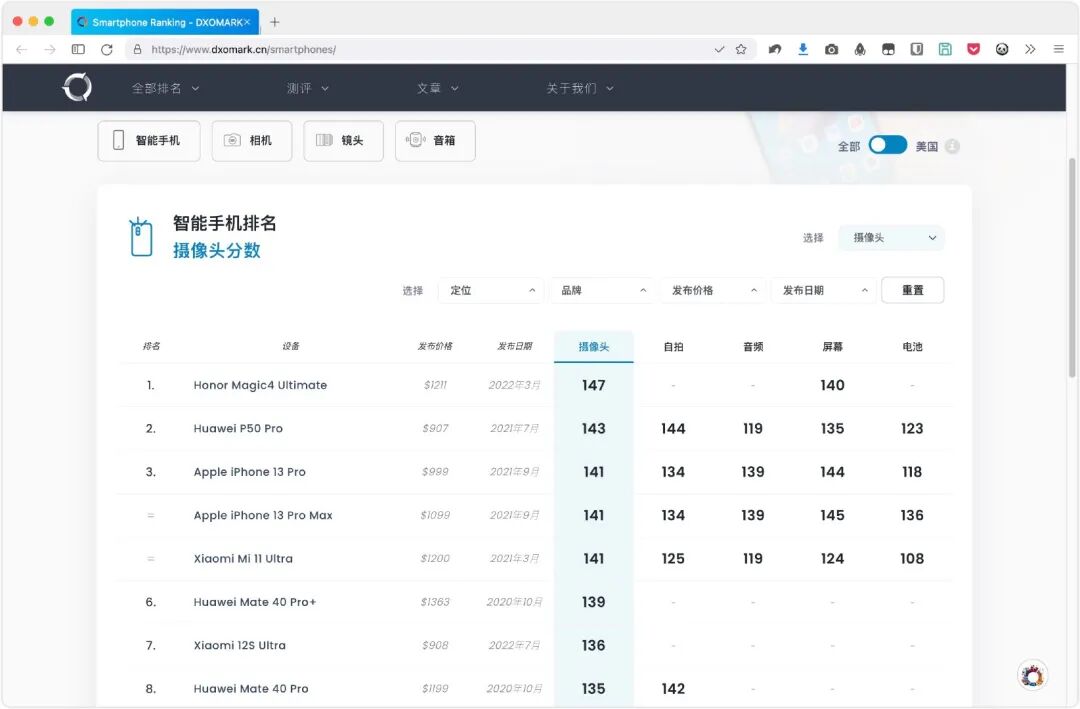1080x709 pixels.
Task: Click the flame extension icon in toolbar
Action: (x=860, y=50)
